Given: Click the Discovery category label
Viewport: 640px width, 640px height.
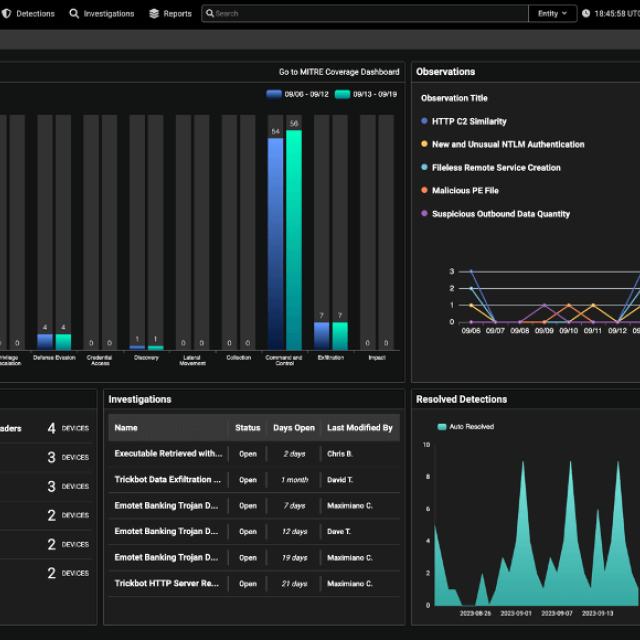Looking at the screenshot, I should [x=146, y=358].
